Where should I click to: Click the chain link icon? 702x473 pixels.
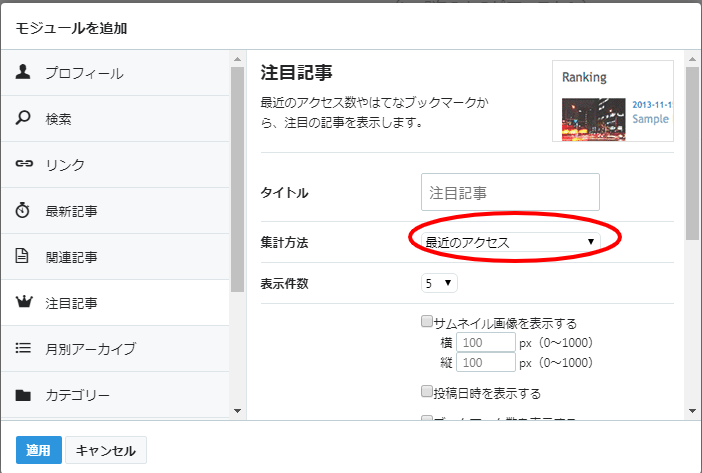[x=24, y=164]
